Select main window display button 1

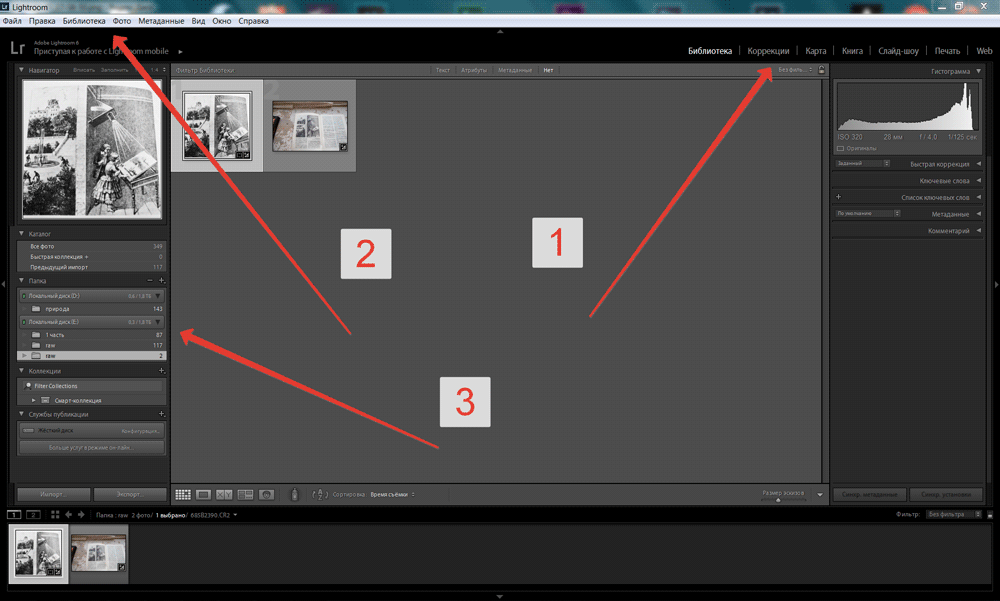[14, 514]
